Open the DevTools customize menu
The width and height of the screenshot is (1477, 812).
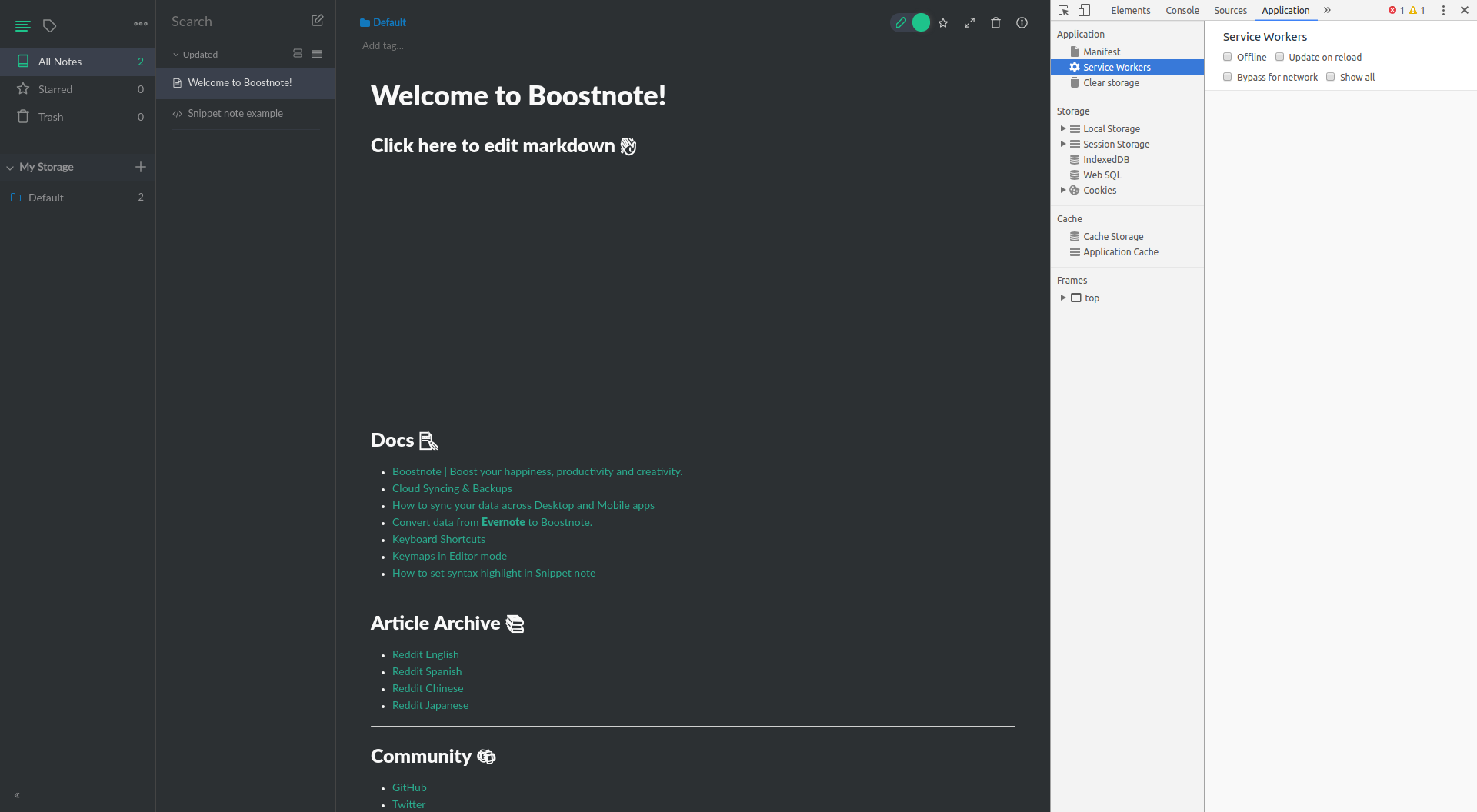[x=1443, y=10]
